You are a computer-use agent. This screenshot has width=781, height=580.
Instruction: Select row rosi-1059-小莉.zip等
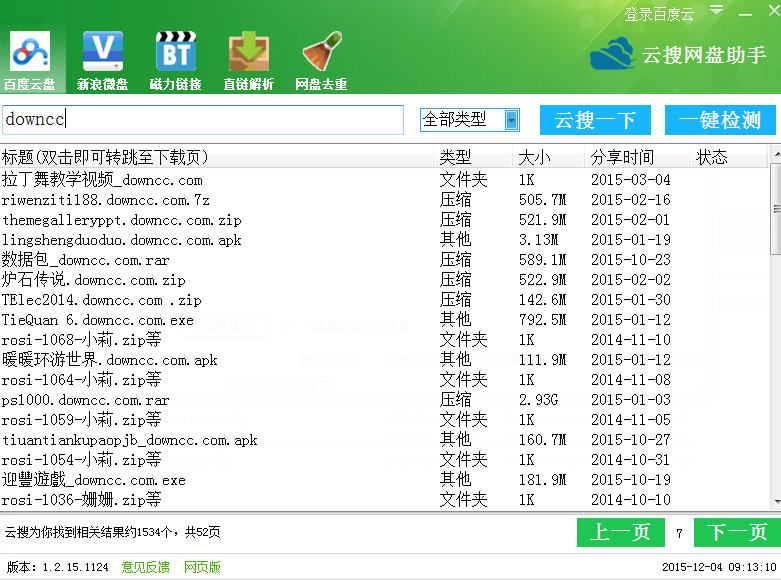click(x=384, y=420)
